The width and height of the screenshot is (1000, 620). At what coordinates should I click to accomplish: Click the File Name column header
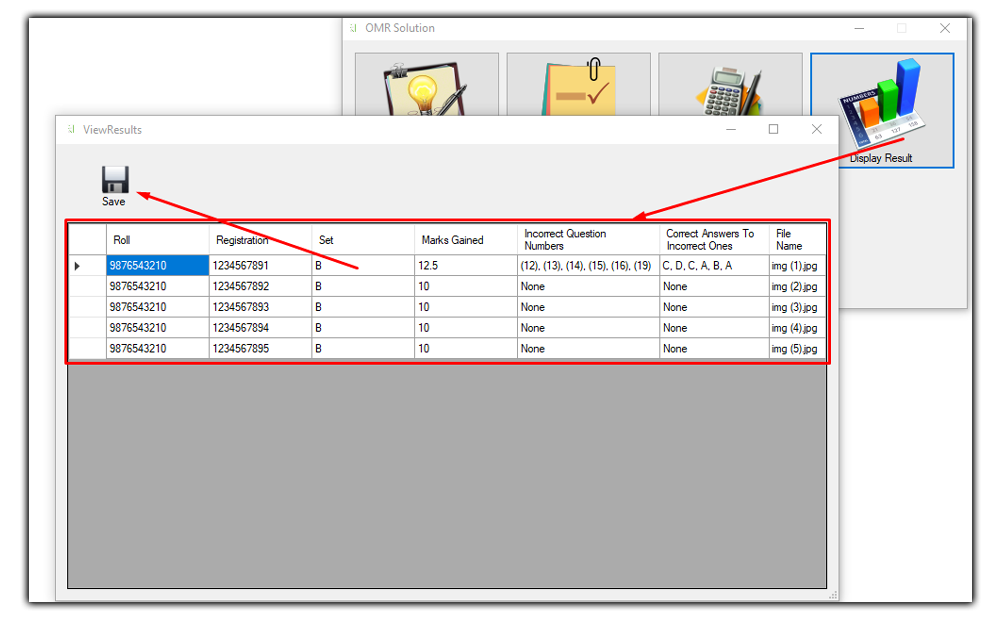pos(797,240)
